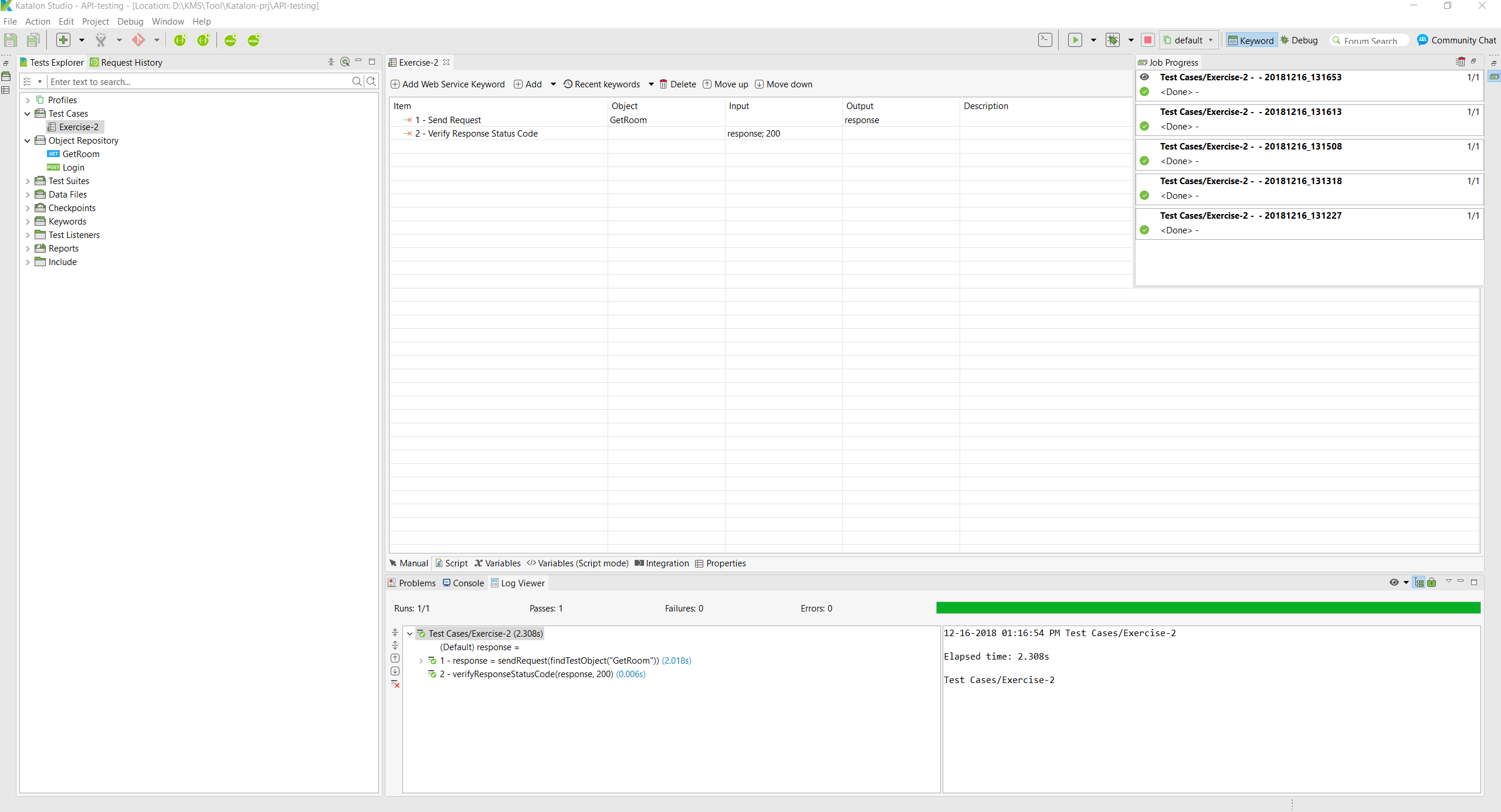Image resolution: width=1501 pixels, height=812 pixels.
Task: Click the Git toolbar icon
Action: click(x=138, y=40)
